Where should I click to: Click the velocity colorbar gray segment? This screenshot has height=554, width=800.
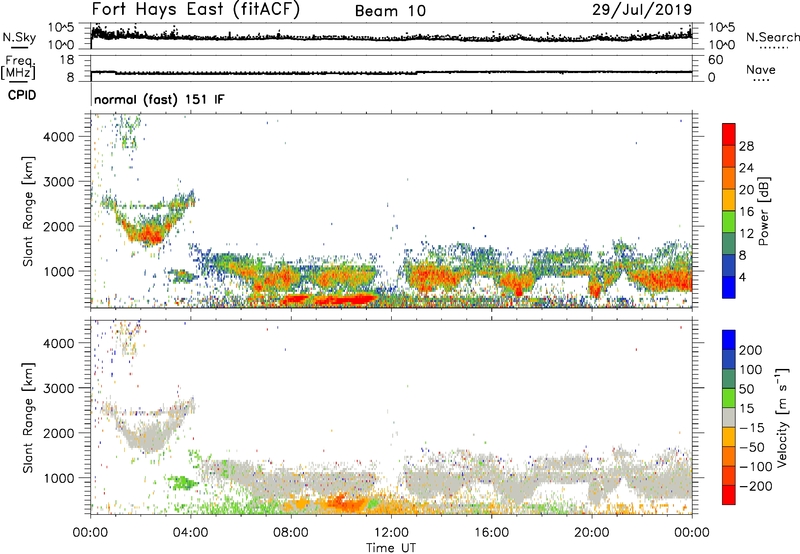tap(729, 417)
